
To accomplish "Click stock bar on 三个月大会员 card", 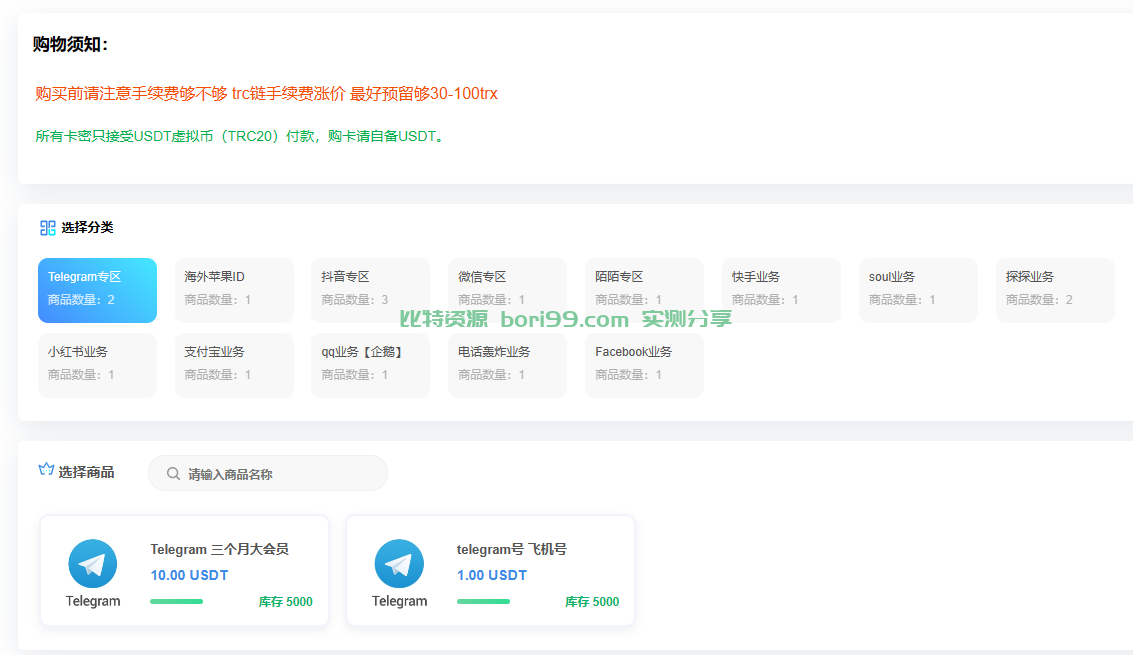I will point(176,602).
